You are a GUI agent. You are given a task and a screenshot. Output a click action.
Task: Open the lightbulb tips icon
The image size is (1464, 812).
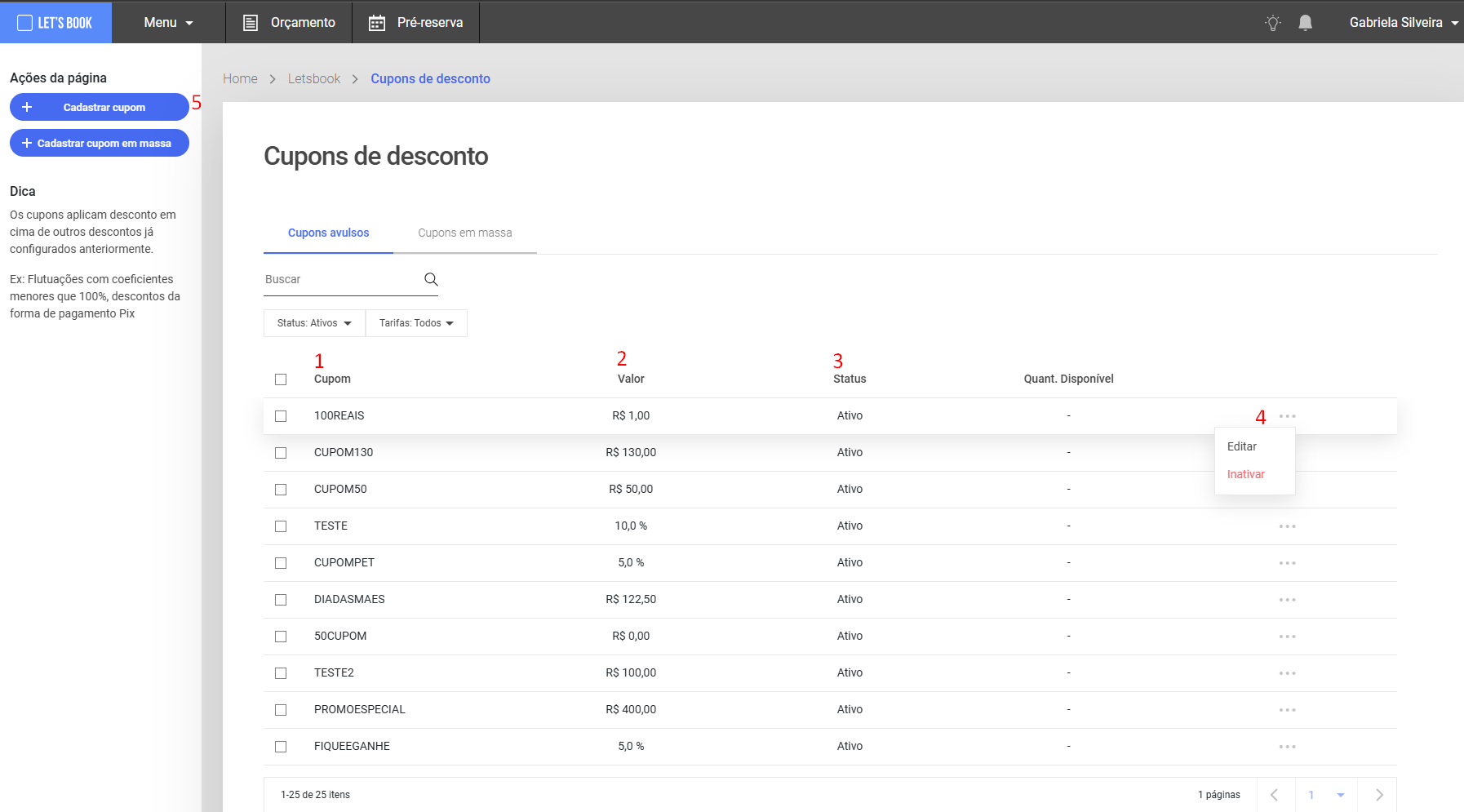(x=1273, y=23)
